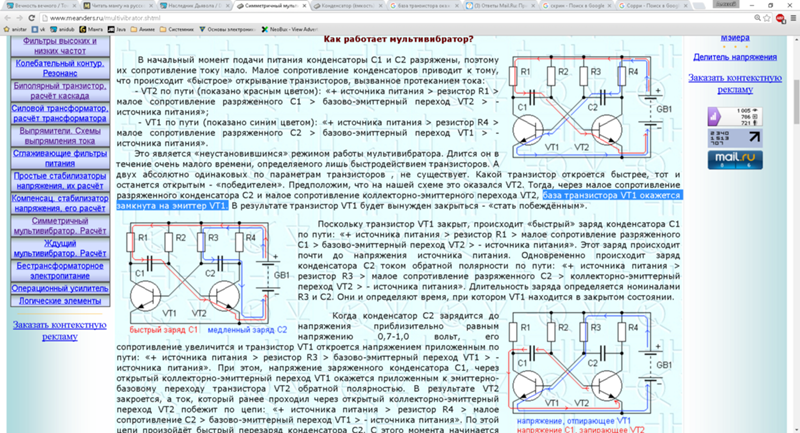
Task: Open the Chrome hamburger menu
Action: 793,18
